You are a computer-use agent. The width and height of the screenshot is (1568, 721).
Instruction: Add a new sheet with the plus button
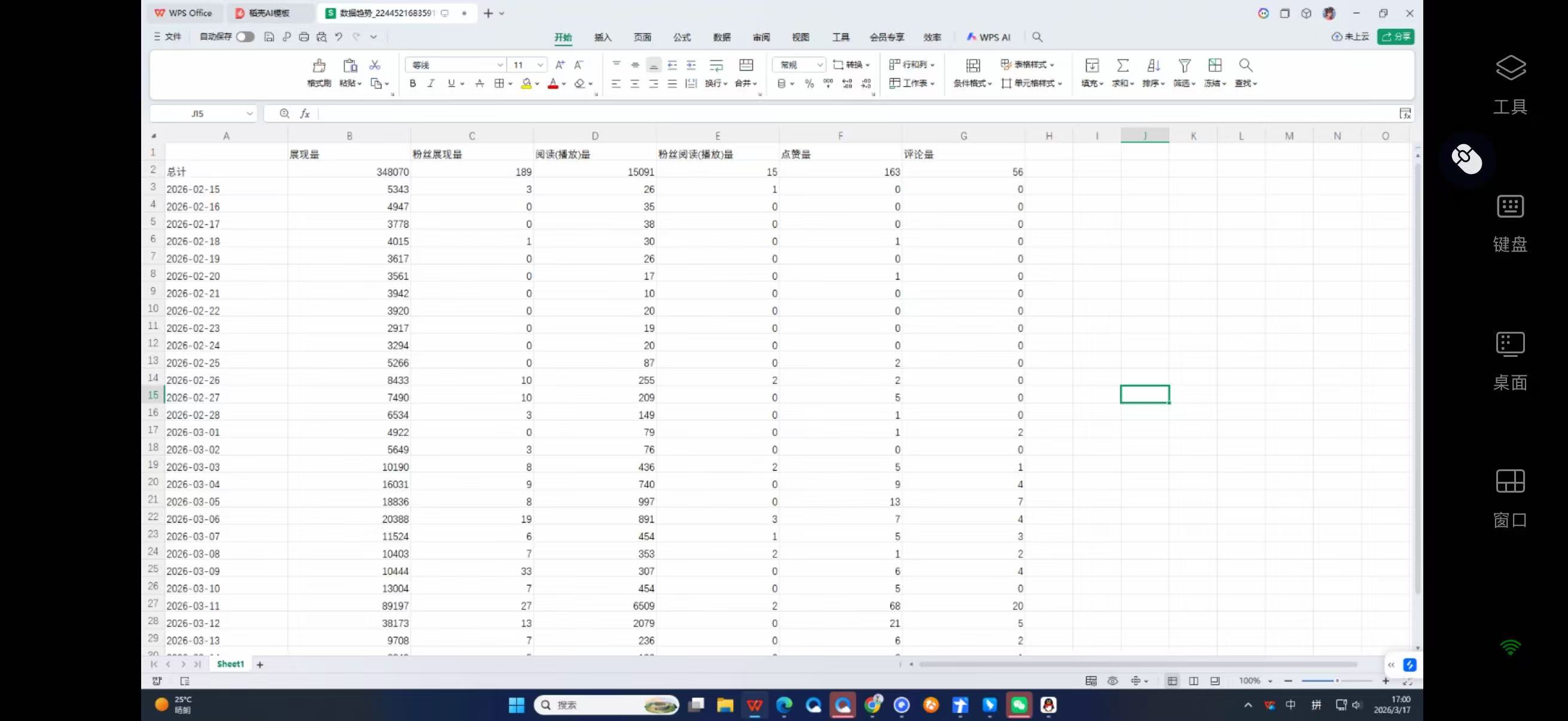click(260, 664)
